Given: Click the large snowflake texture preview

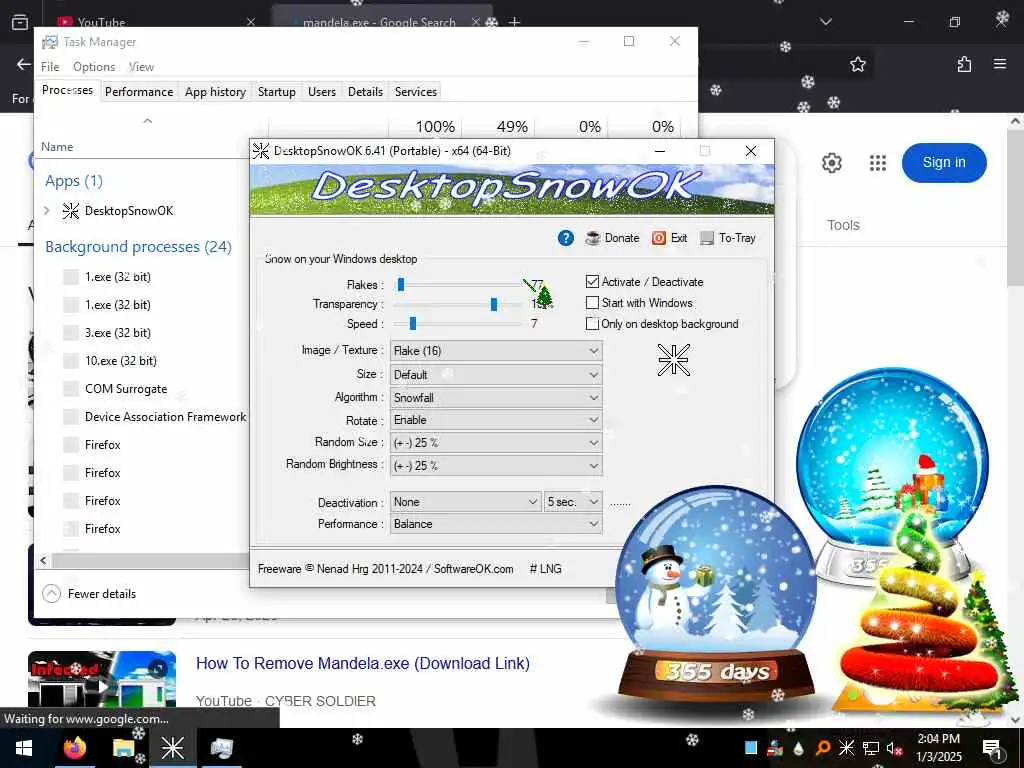Looking at the screenshot, I should tap(673, 360).
